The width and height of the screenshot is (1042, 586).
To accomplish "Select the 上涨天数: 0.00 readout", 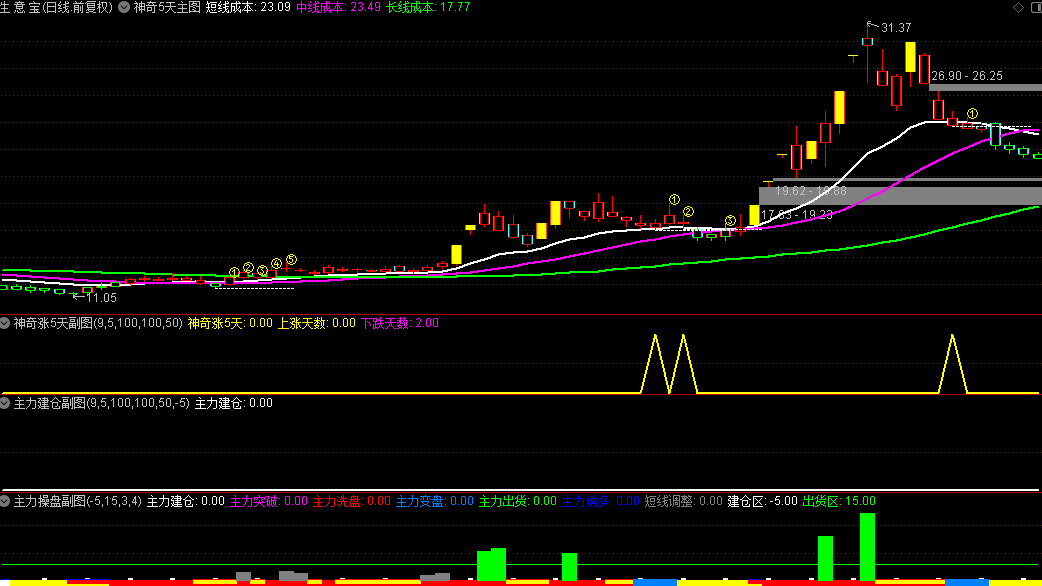I will point(316,323).
